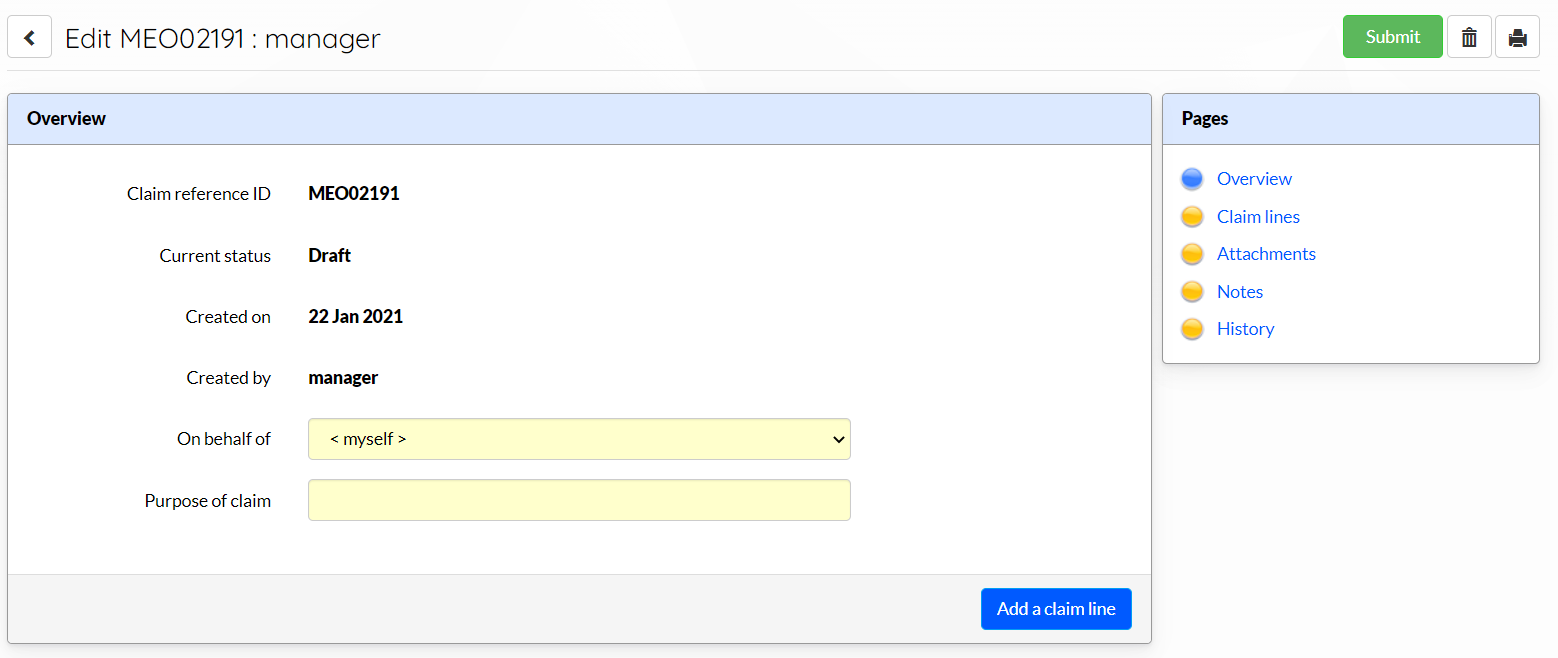Click the Purpose of claim label
This screenshot has width=1558, height=658.
pos(208,501)
